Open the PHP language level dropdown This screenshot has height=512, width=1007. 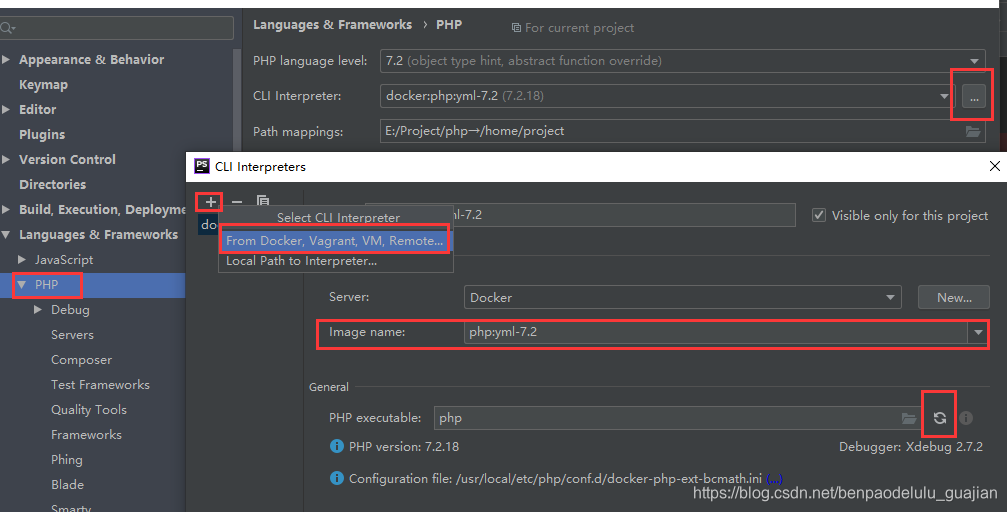[974, 61]
